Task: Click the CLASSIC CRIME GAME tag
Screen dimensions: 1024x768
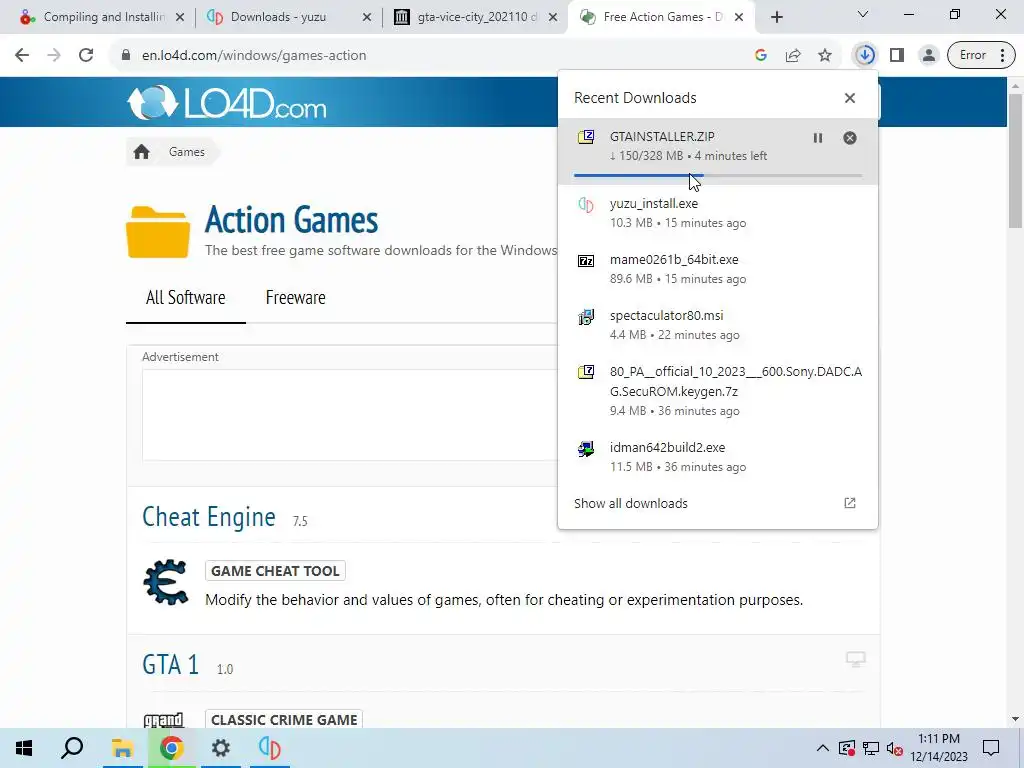Action: tap(284, 720)
